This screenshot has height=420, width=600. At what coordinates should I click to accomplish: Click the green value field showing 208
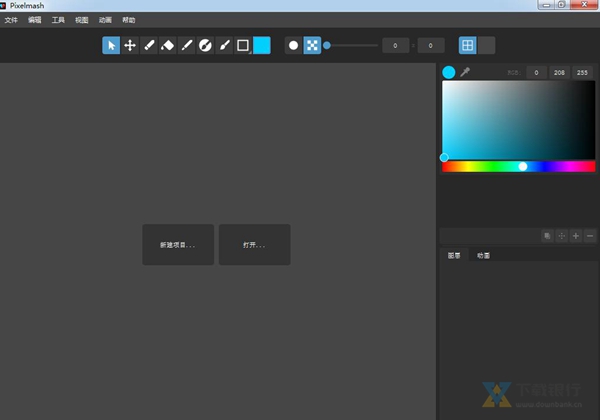[559, 72]
